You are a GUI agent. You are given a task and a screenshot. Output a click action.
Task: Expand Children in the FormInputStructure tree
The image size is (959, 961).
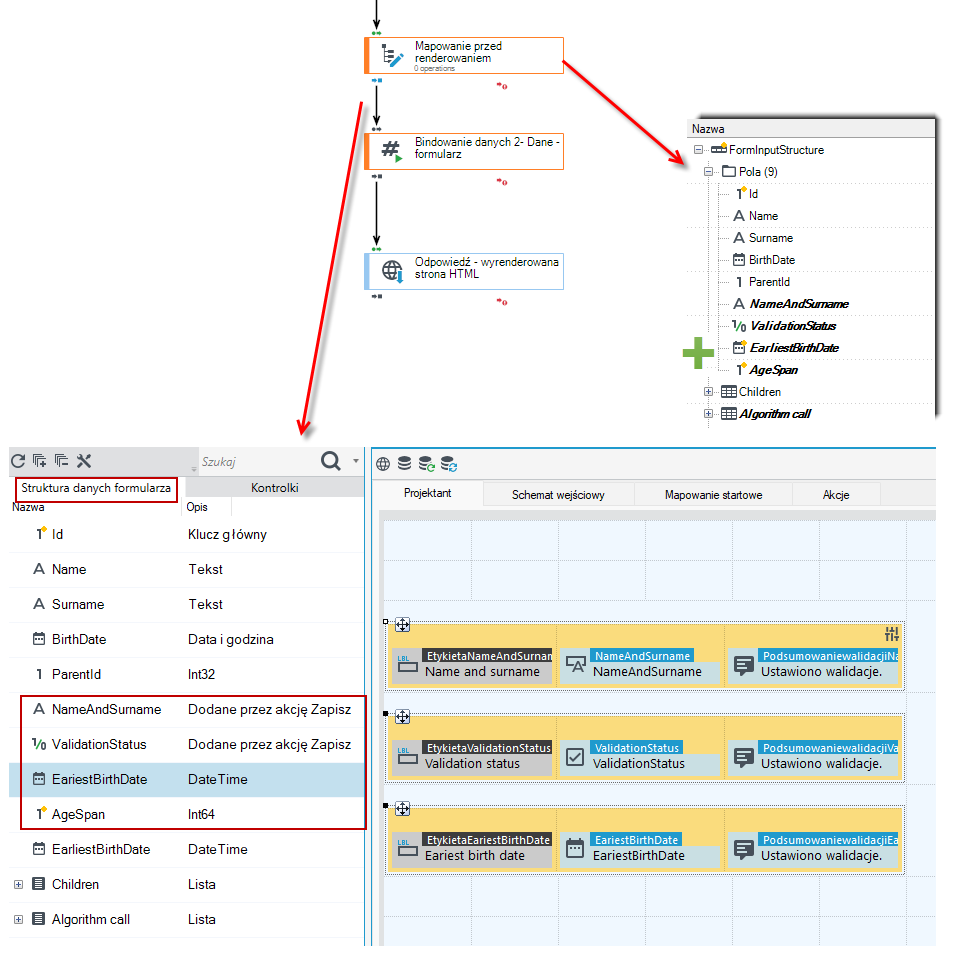point(708,392)
